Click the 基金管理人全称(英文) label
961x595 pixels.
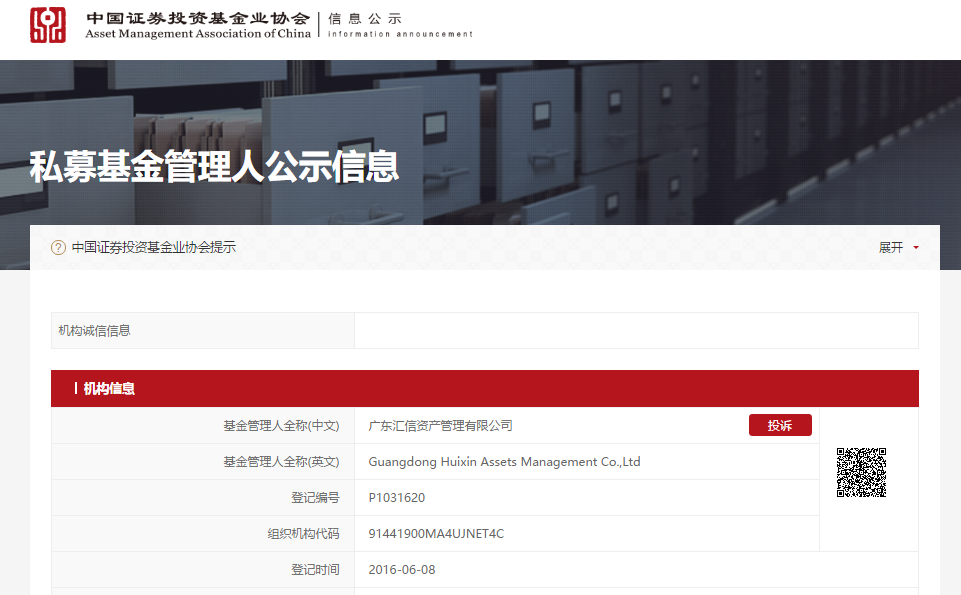pos(281,462)
